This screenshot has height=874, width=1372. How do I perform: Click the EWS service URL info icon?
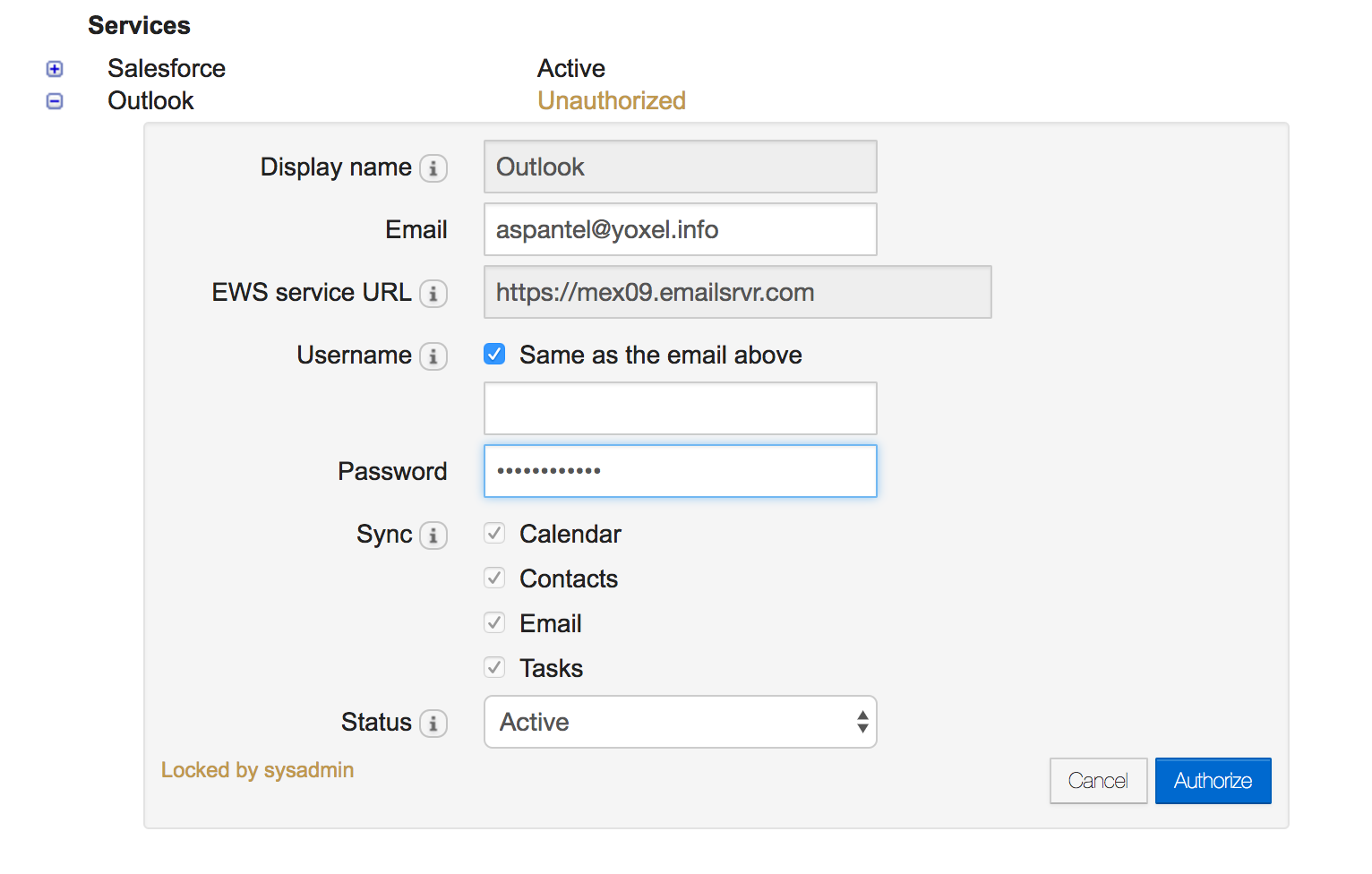(433, 294)
